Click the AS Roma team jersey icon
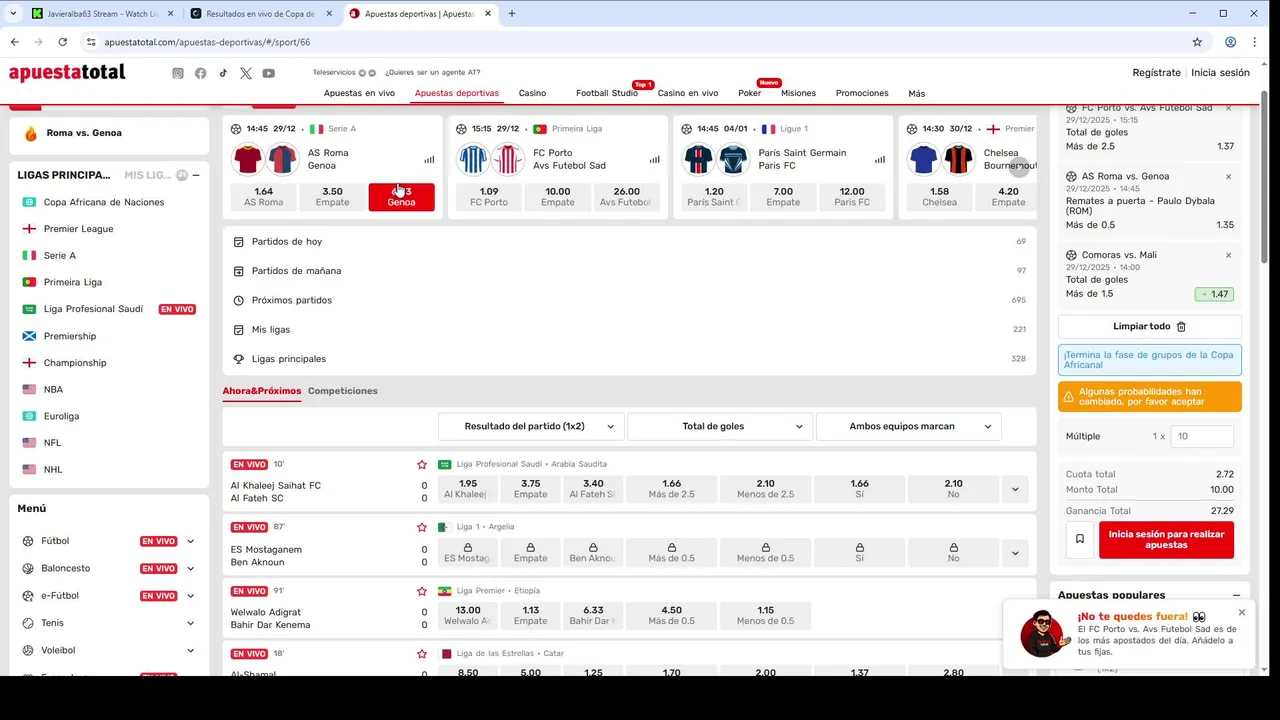 point(248,159)
